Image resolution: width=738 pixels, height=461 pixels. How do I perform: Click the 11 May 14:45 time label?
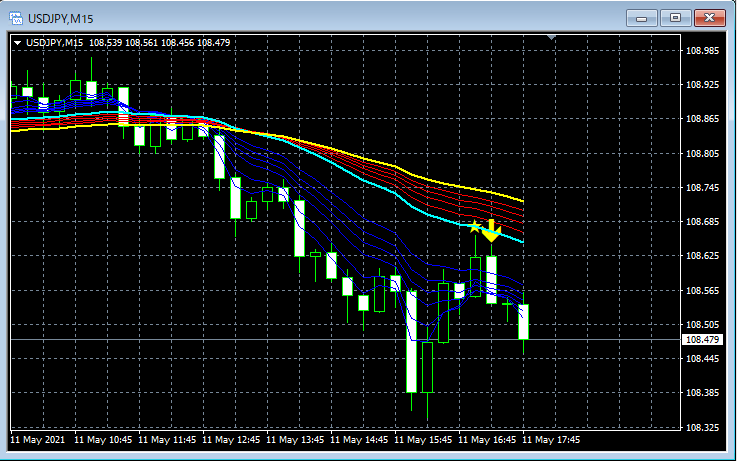[359, 440]
